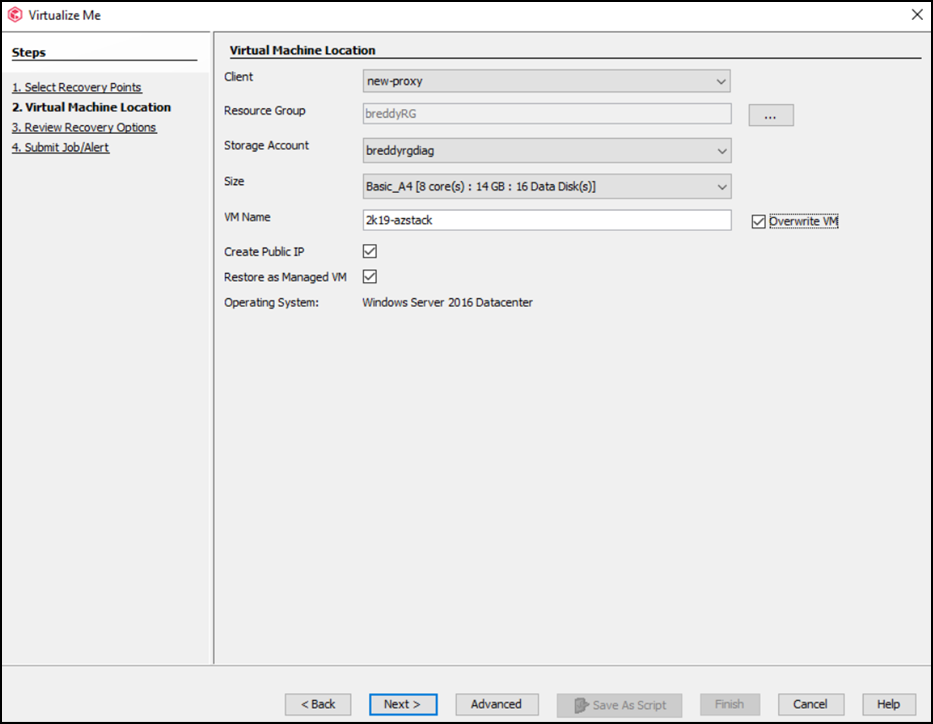Open the Review Recovery Options step
Viewport: 933px width, 724px height.
[84, 127]
